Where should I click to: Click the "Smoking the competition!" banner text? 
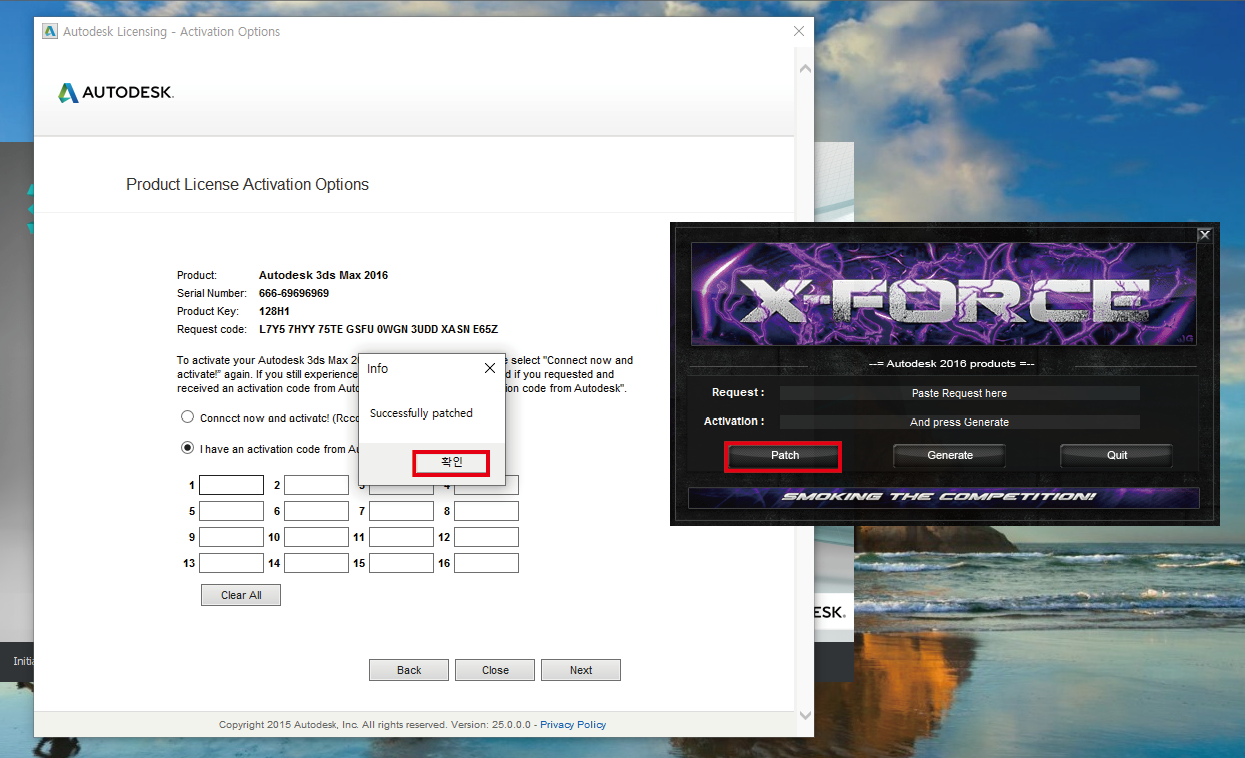click(938, 497)
